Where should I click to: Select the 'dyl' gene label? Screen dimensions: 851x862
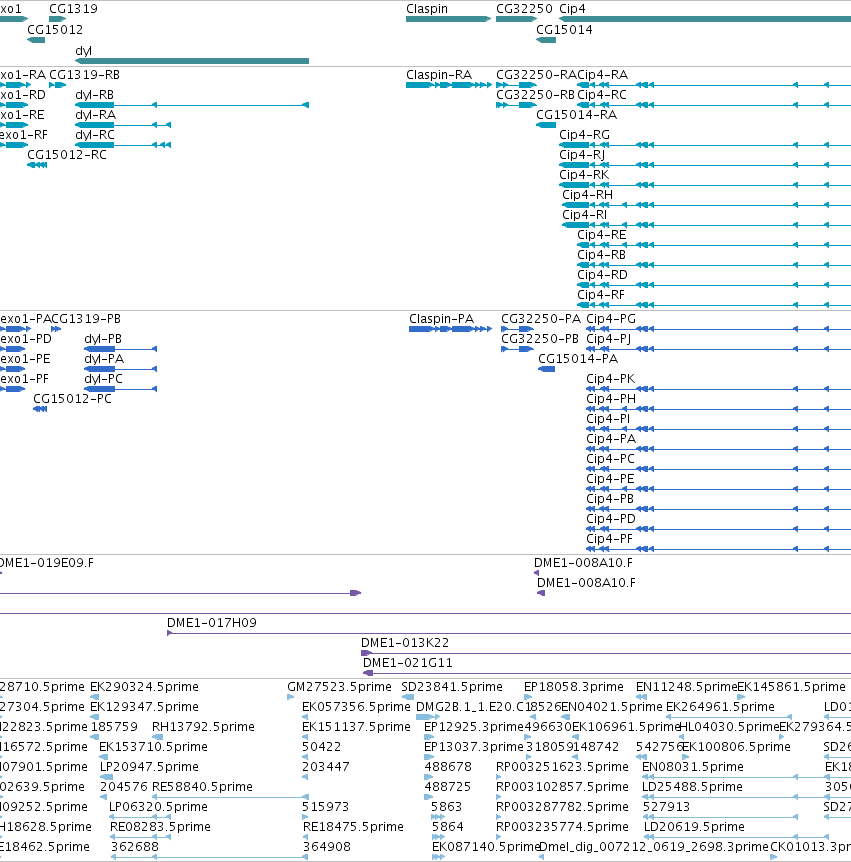(x=83, y=51)
